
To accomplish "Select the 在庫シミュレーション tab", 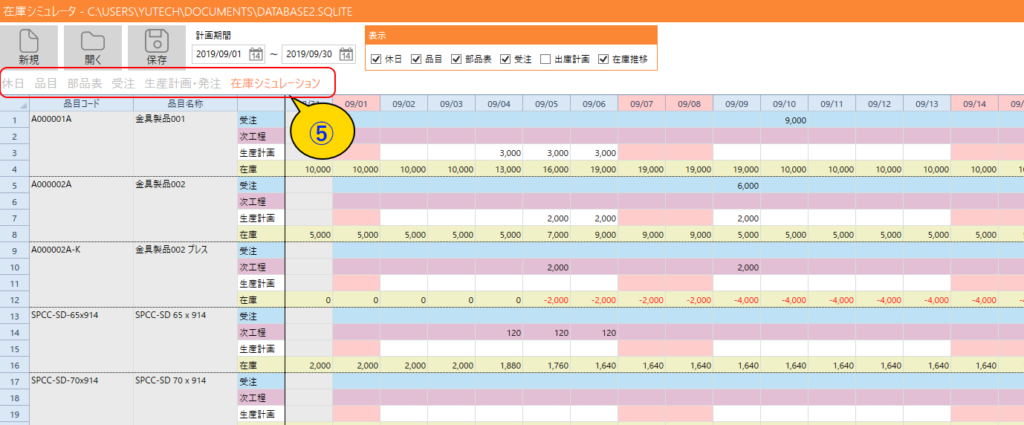I will point(275,83).
